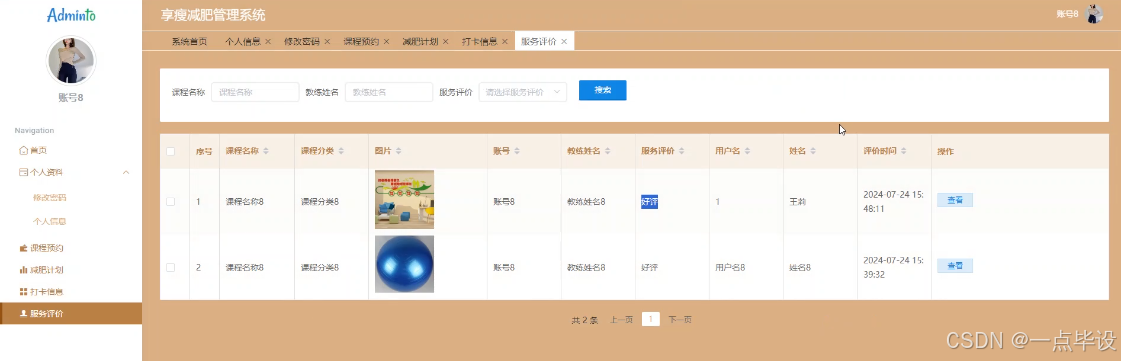
Task: Close the 打卡信息 tab
Action: coord(505,41)
